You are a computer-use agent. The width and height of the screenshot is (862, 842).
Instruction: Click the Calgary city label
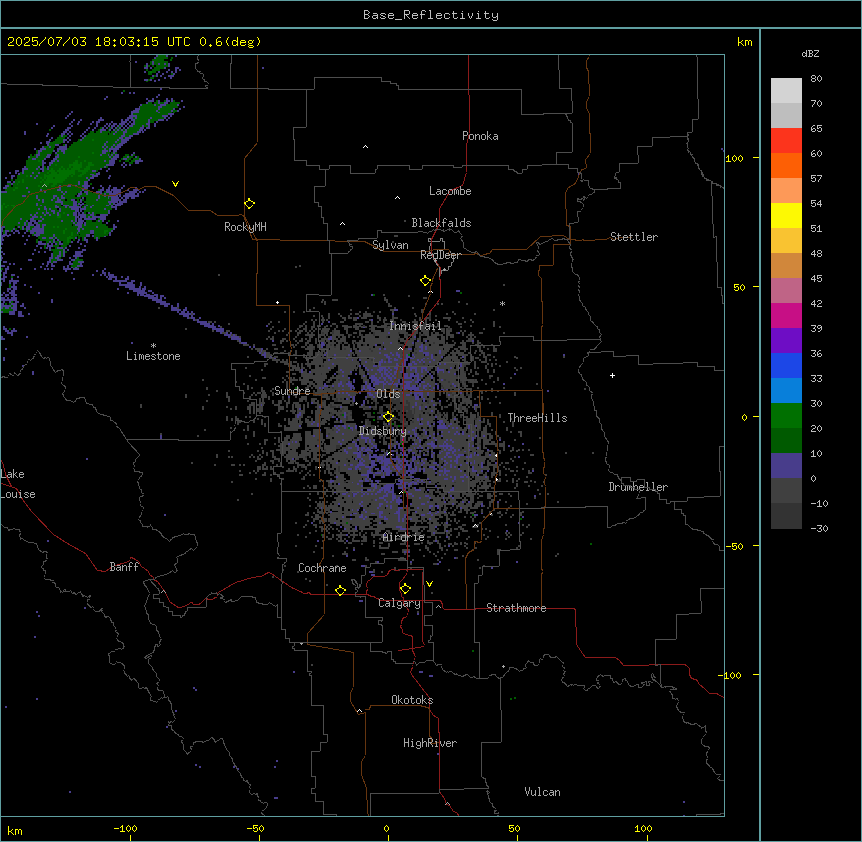(x=399, y=603)
